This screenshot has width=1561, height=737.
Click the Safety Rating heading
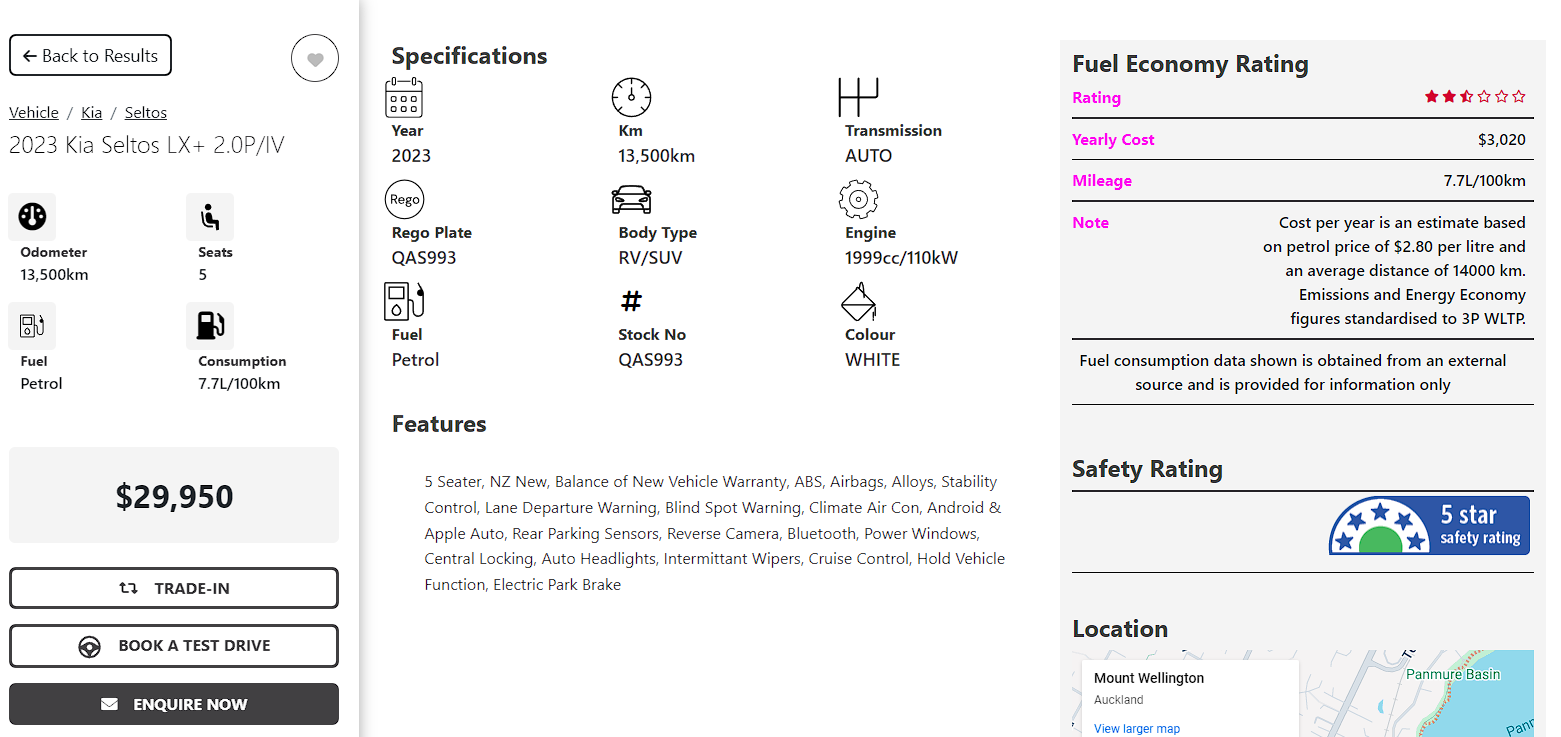pyautogui.click(x=1147, y=469)
